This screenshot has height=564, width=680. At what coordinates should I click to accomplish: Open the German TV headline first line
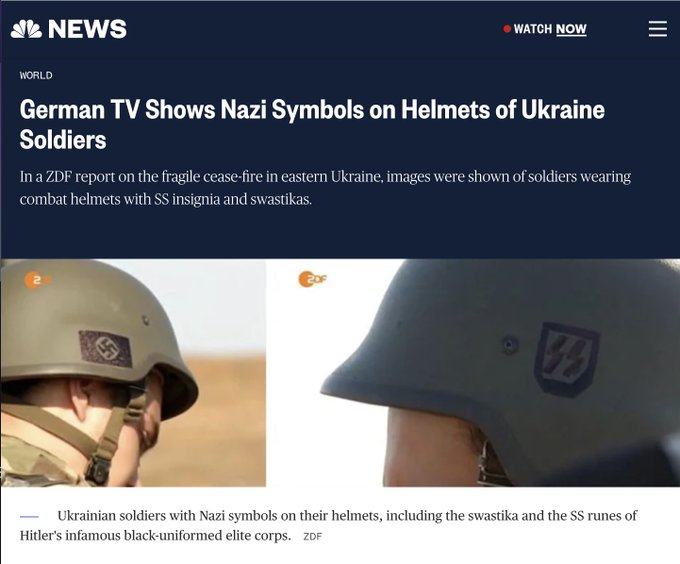click(x=312, y=110)
